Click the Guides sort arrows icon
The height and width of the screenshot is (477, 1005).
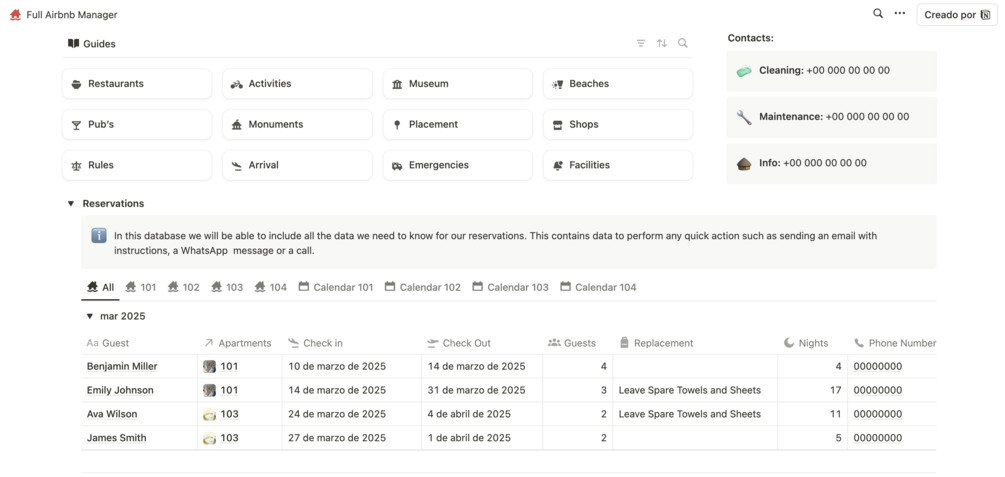pos(662,44)
